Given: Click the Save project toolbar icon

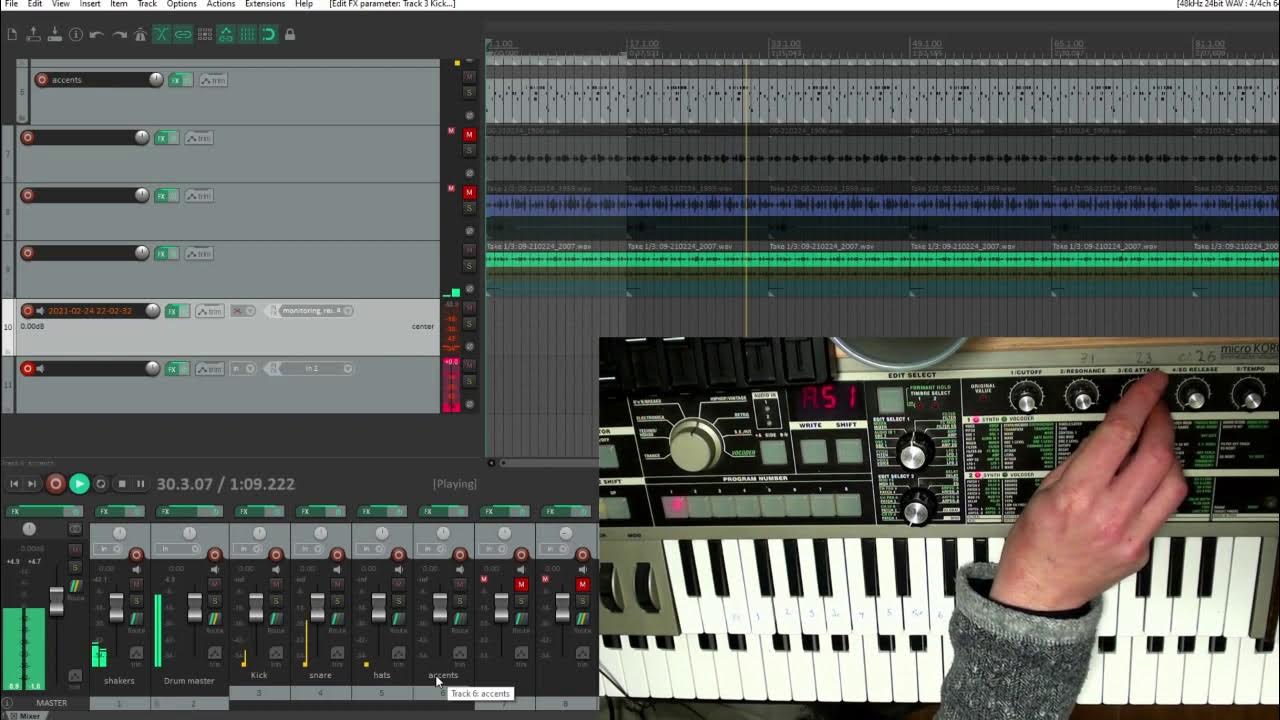Looking at the screenshot, I should pos(54,34).
